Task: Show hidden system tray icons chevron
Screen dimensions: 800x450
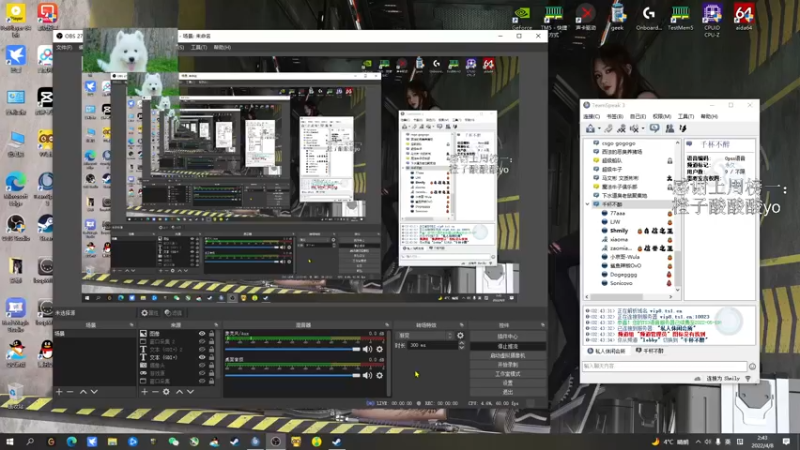Action: 698,441
